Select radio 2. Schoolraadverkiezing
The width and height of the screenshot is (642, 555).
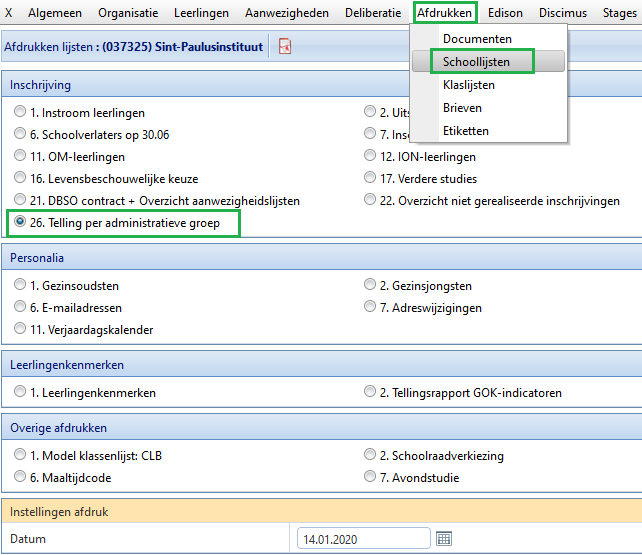[x=370, y=455]
